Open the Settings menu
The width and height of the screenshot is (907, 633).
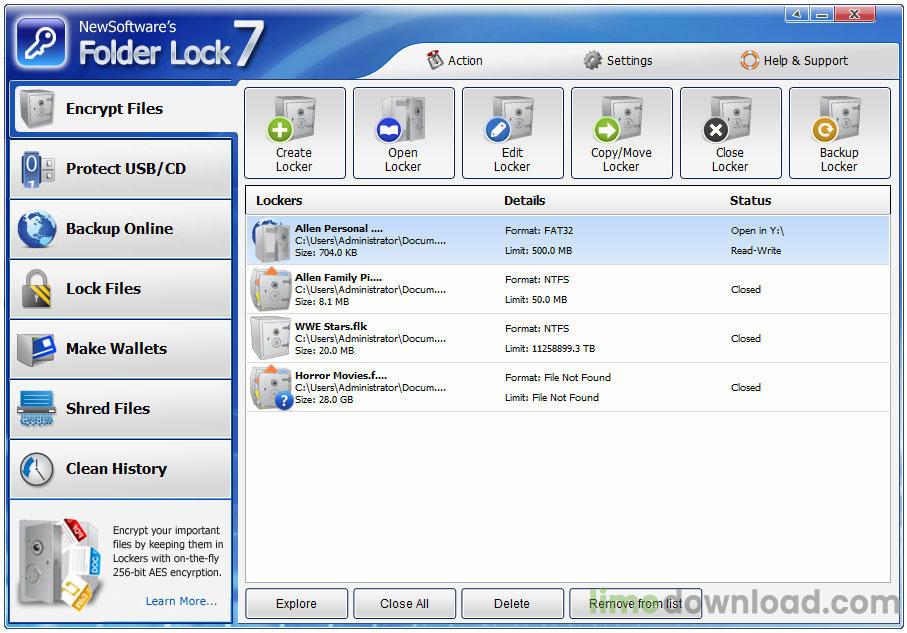[618, 60]
